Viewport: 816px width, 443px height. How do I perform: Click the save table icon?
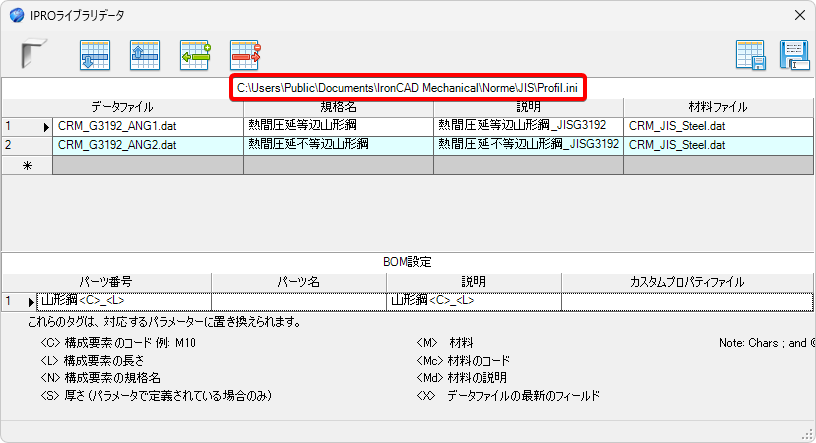(x=750, y=55)
